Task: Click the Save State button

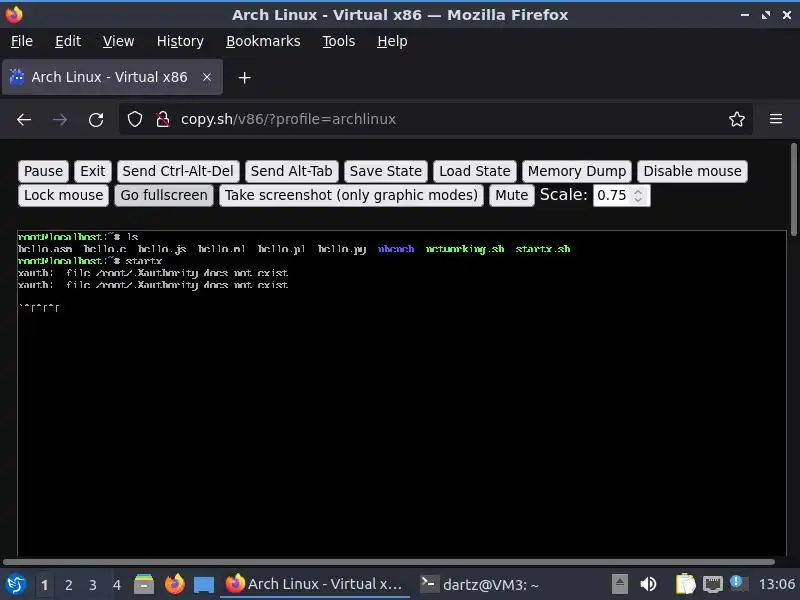Action: pyautogui.click(x=386, y=171)
